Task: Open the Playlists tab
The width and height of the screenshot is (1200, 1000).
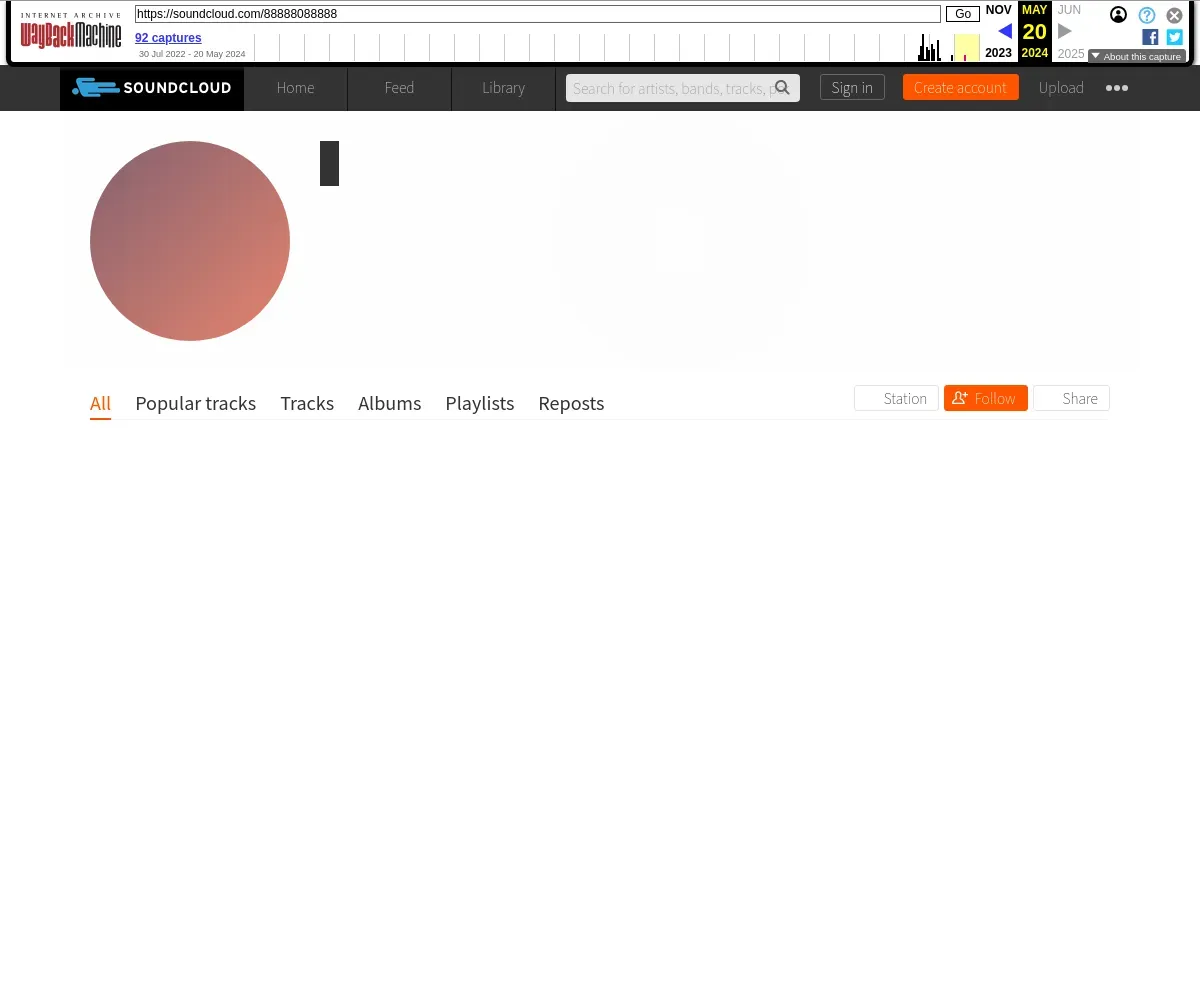Action: (x=480, y=403)
